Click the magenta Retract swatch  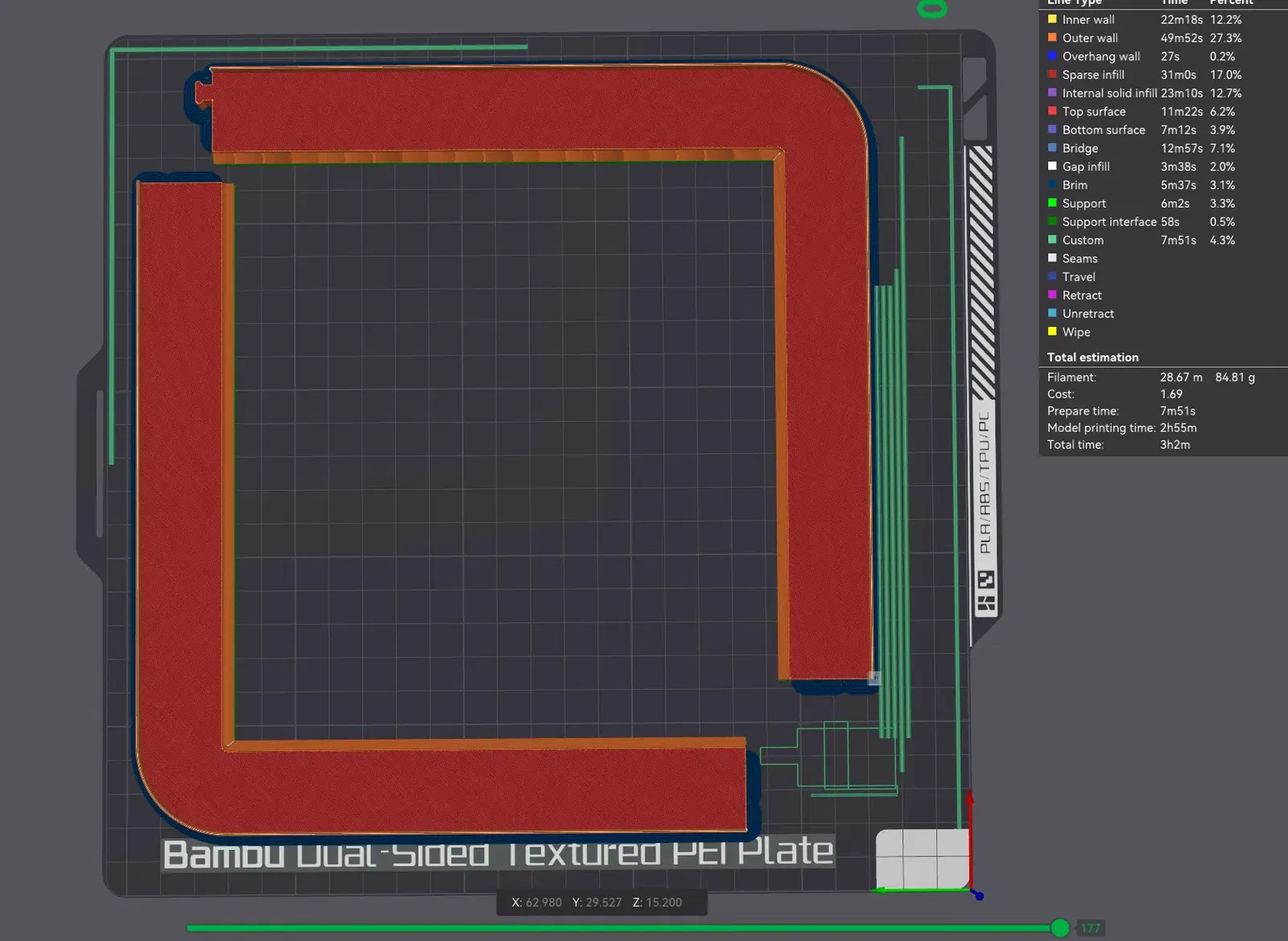(1052, 295)
